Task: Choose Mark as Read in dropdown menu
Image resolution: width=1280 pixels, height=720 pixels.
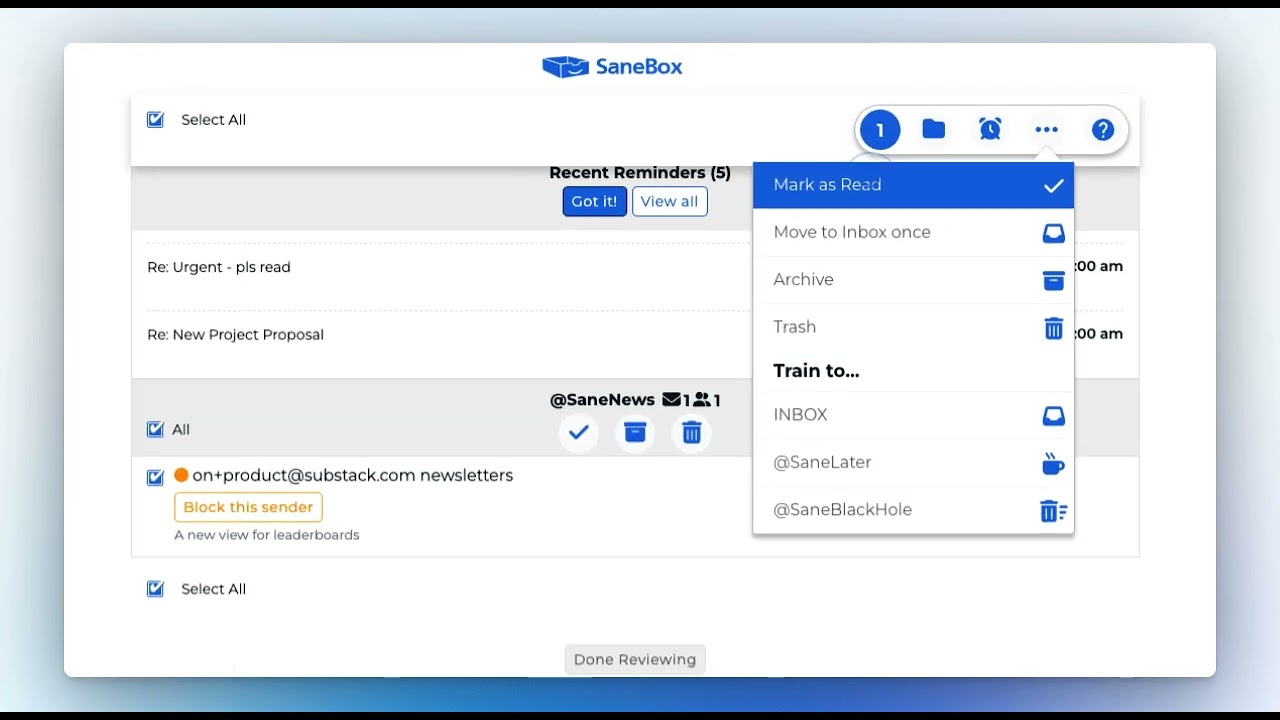Action: coord(913,185)
